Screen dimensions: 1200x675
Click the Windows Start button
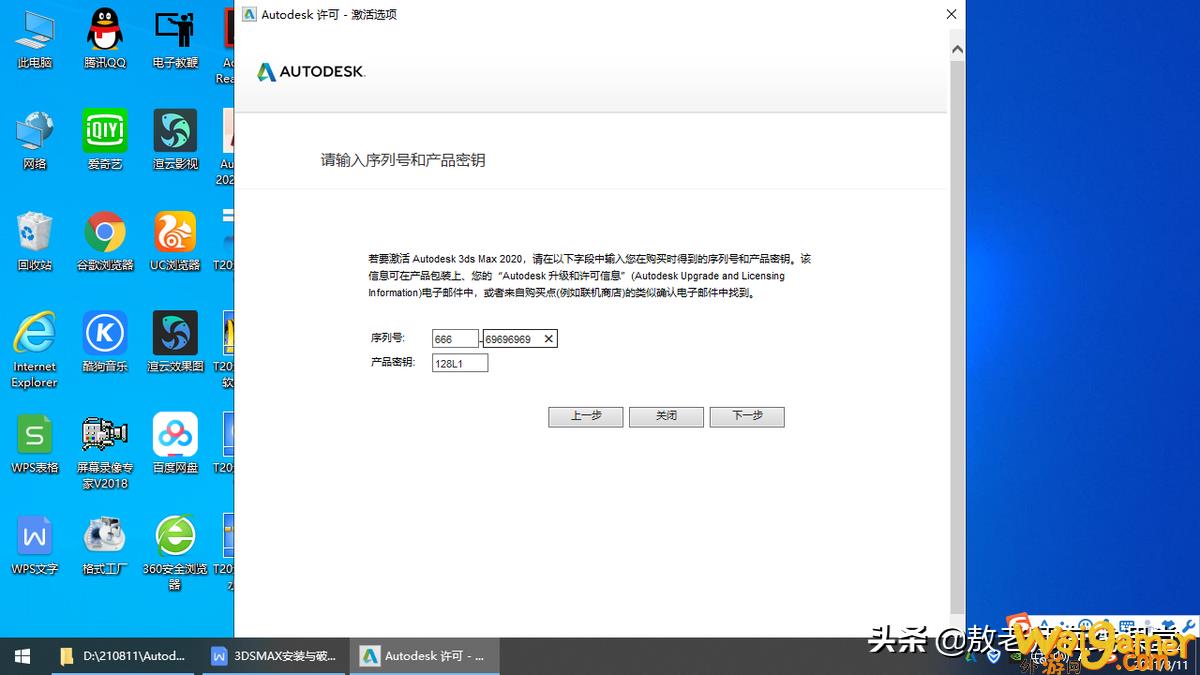(22, 656)
